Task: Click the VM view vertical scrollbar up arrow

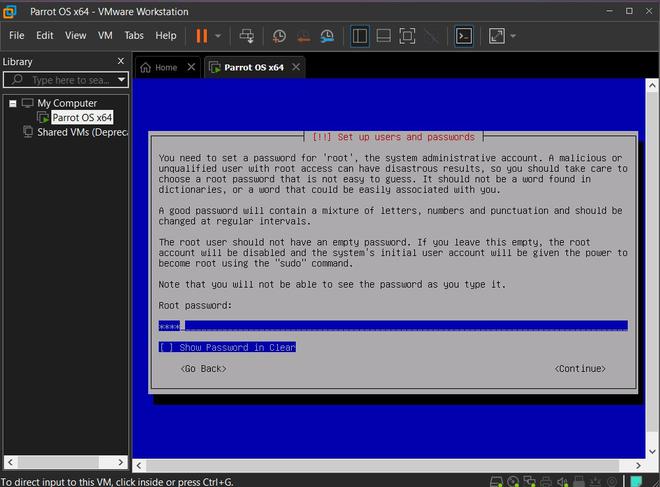Action: (652, 85)
